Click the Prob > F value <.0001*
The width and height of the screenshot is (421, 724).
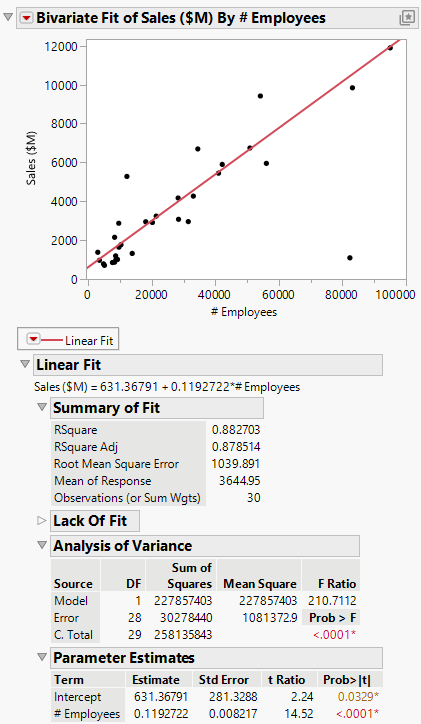click(335, 635)
